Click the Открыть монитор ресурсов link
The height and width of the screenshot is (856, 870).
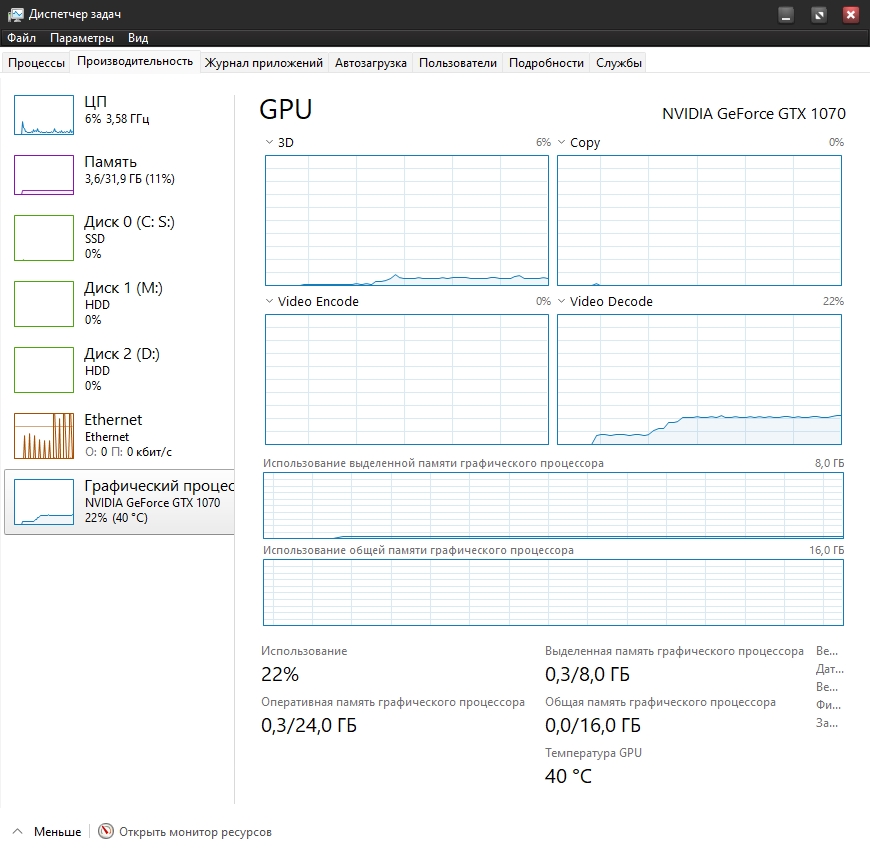point(195,832)
